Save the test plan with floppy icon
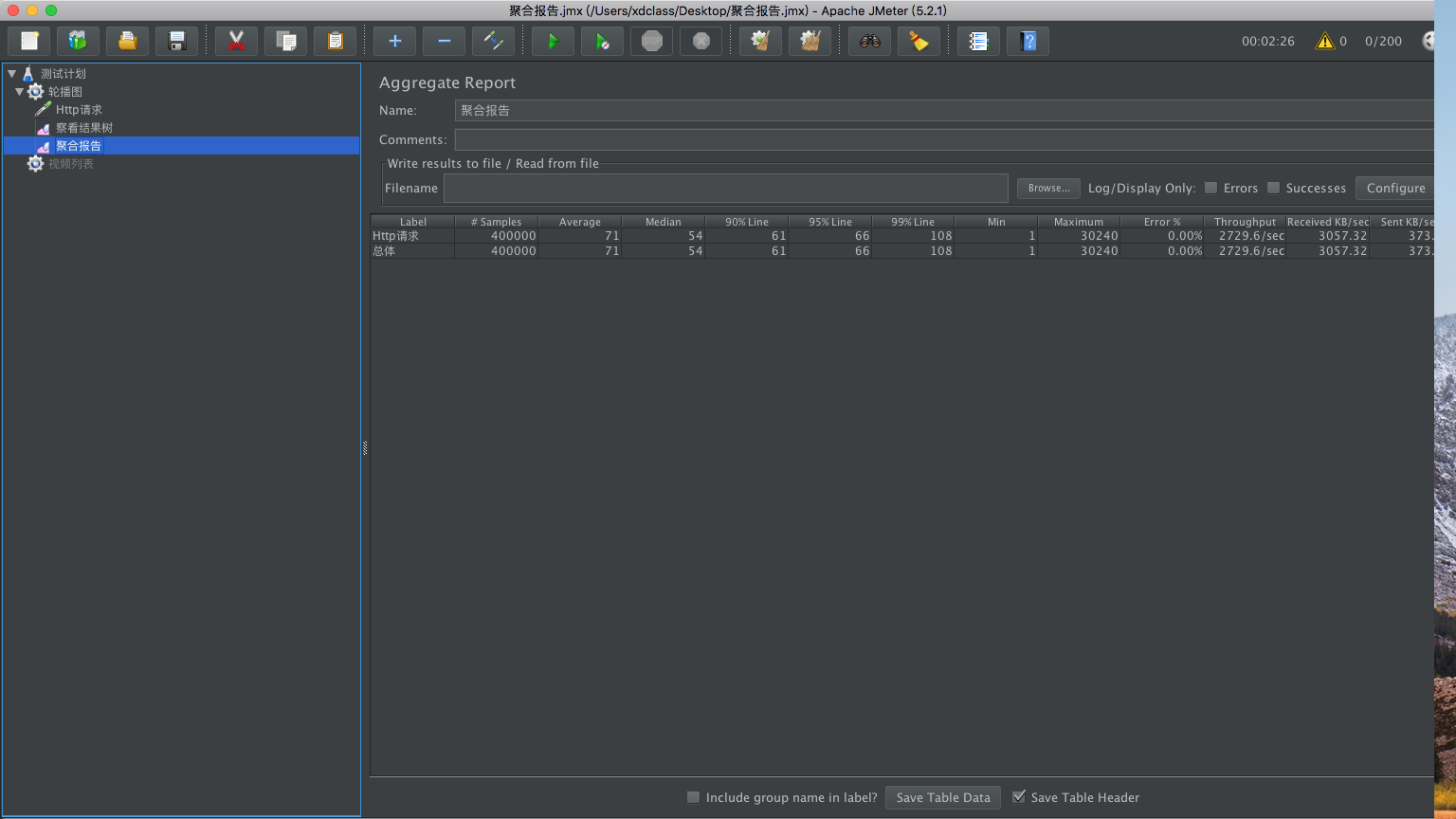The image size is (1456, 819). click(x=176, y=41)
